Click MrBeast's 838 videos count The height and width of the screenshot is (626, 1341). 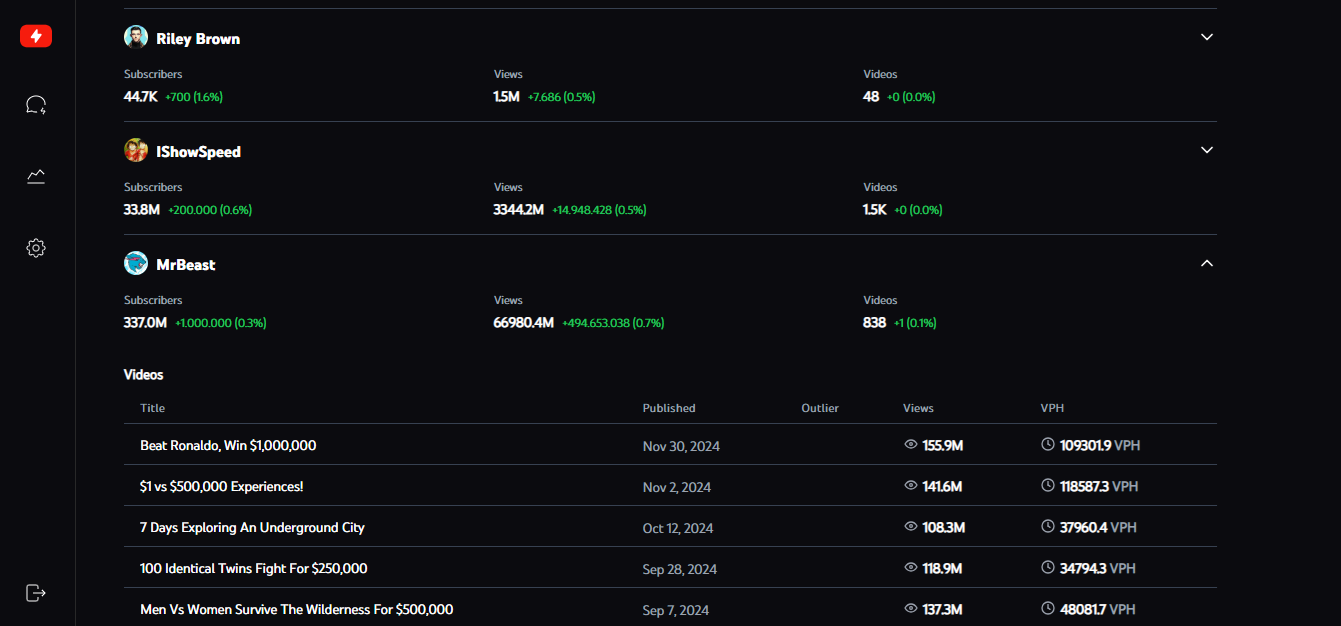coord(875,323)
